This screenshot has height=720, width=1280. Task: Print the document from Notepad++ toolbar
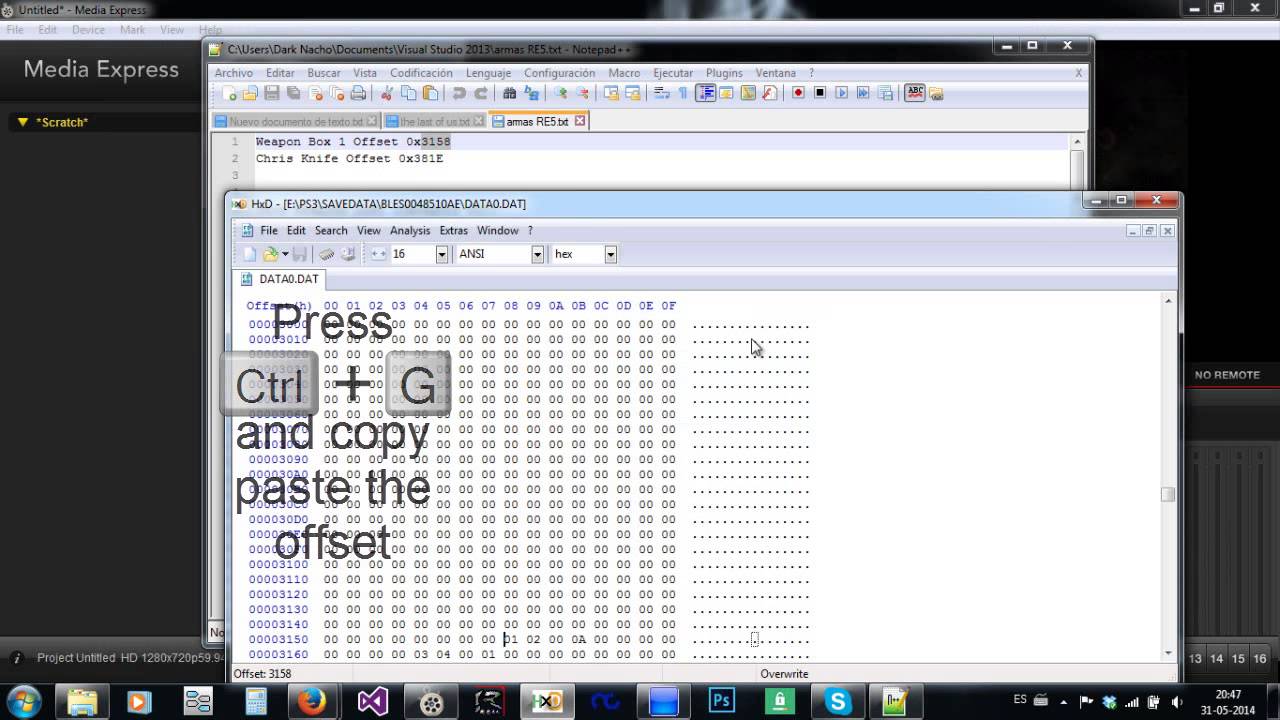tap(358, 93)
